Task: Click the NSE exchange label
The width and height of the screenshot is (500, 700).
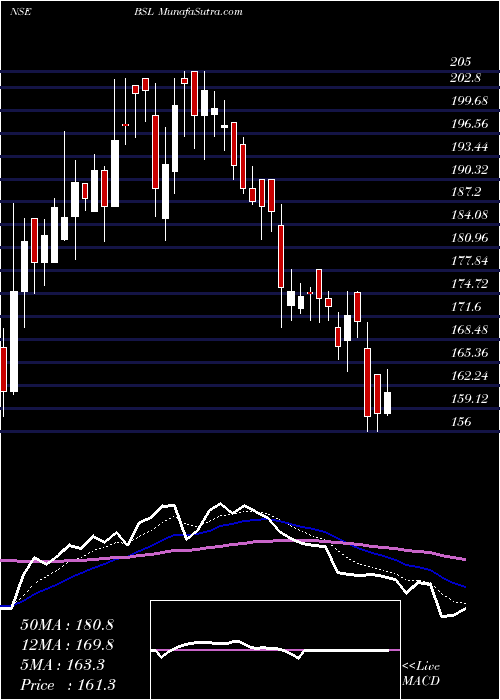Action: point(21,12)
